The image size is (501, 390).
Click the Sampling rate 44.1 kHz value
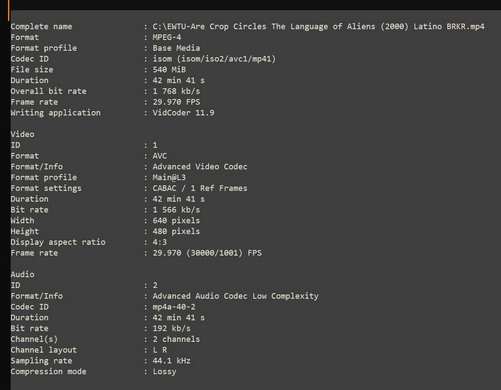(x=171, y=361)
